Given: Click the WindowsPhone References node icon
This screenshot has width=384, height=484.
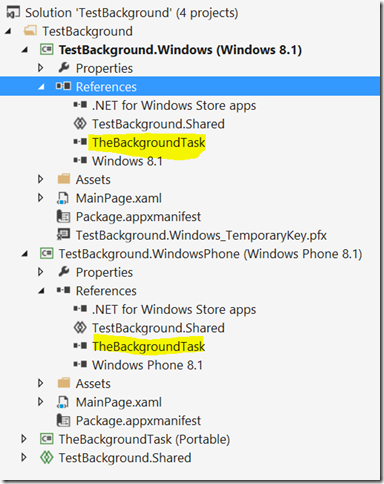Looking at the screenshot, I should 63,290.
